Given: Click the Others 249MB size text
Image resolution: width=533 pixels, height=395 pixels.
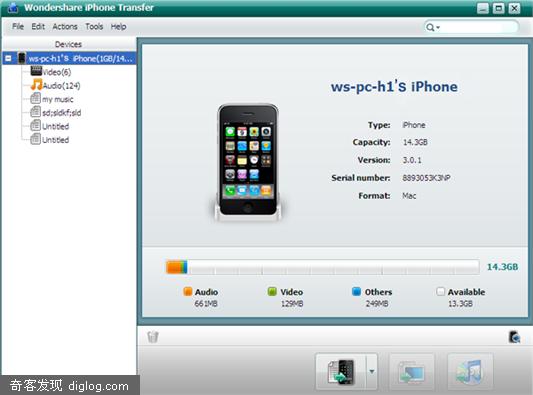Looking at the screenshot, I should pos(377,304).
